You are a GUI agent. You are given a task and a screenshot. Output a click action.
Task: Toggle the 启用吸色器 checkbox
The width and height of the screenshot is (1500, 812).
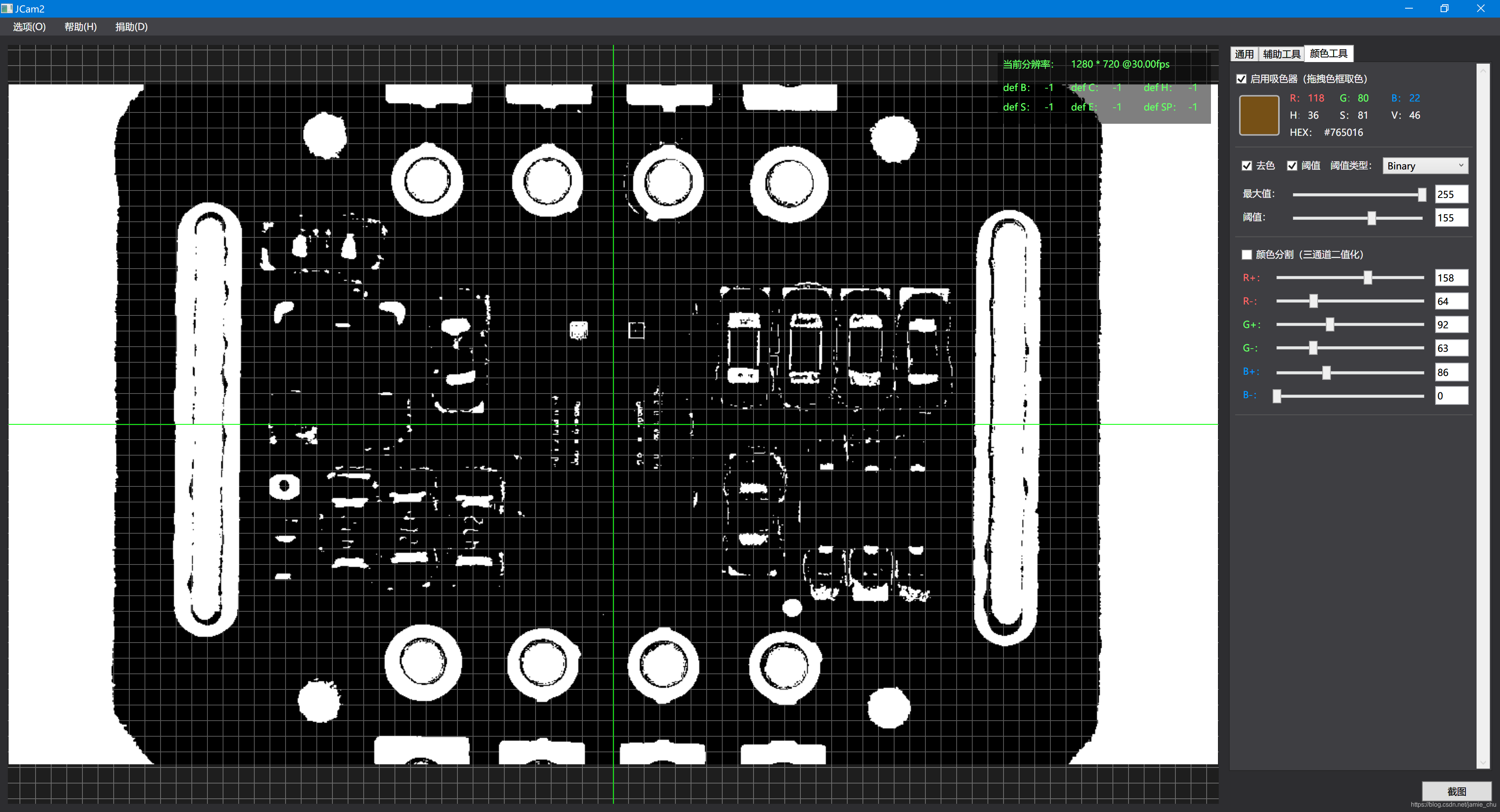pos(1241,79)
